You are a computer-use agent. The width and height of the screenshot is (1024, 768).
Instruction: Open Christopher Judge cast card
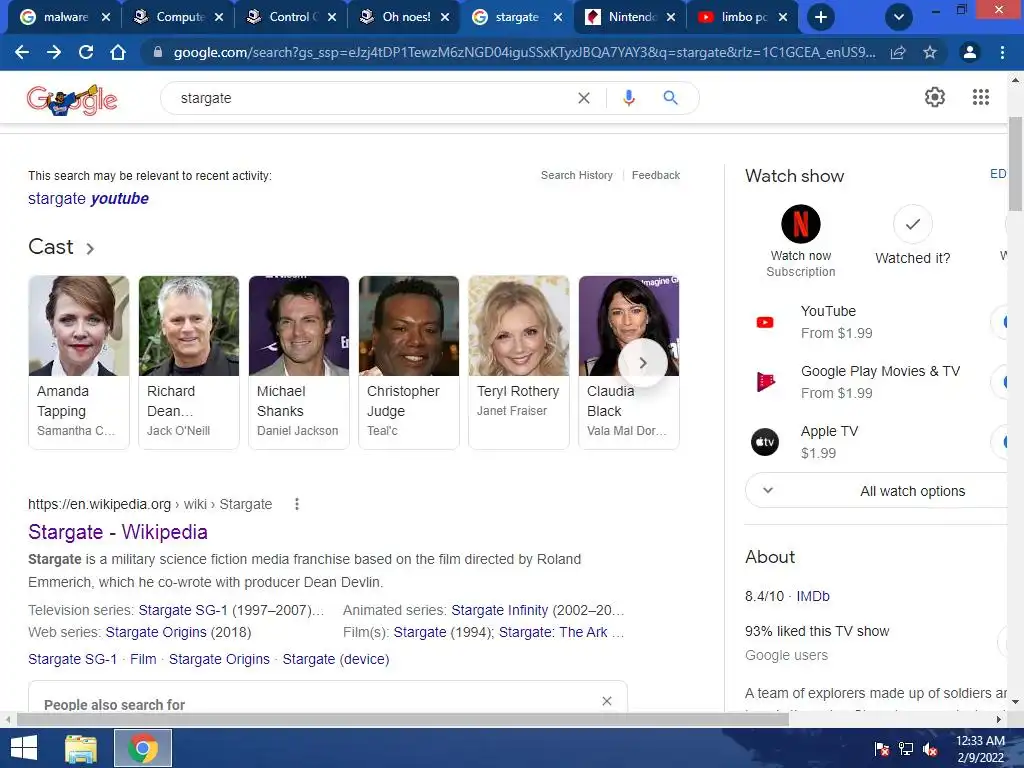[409, 362]
